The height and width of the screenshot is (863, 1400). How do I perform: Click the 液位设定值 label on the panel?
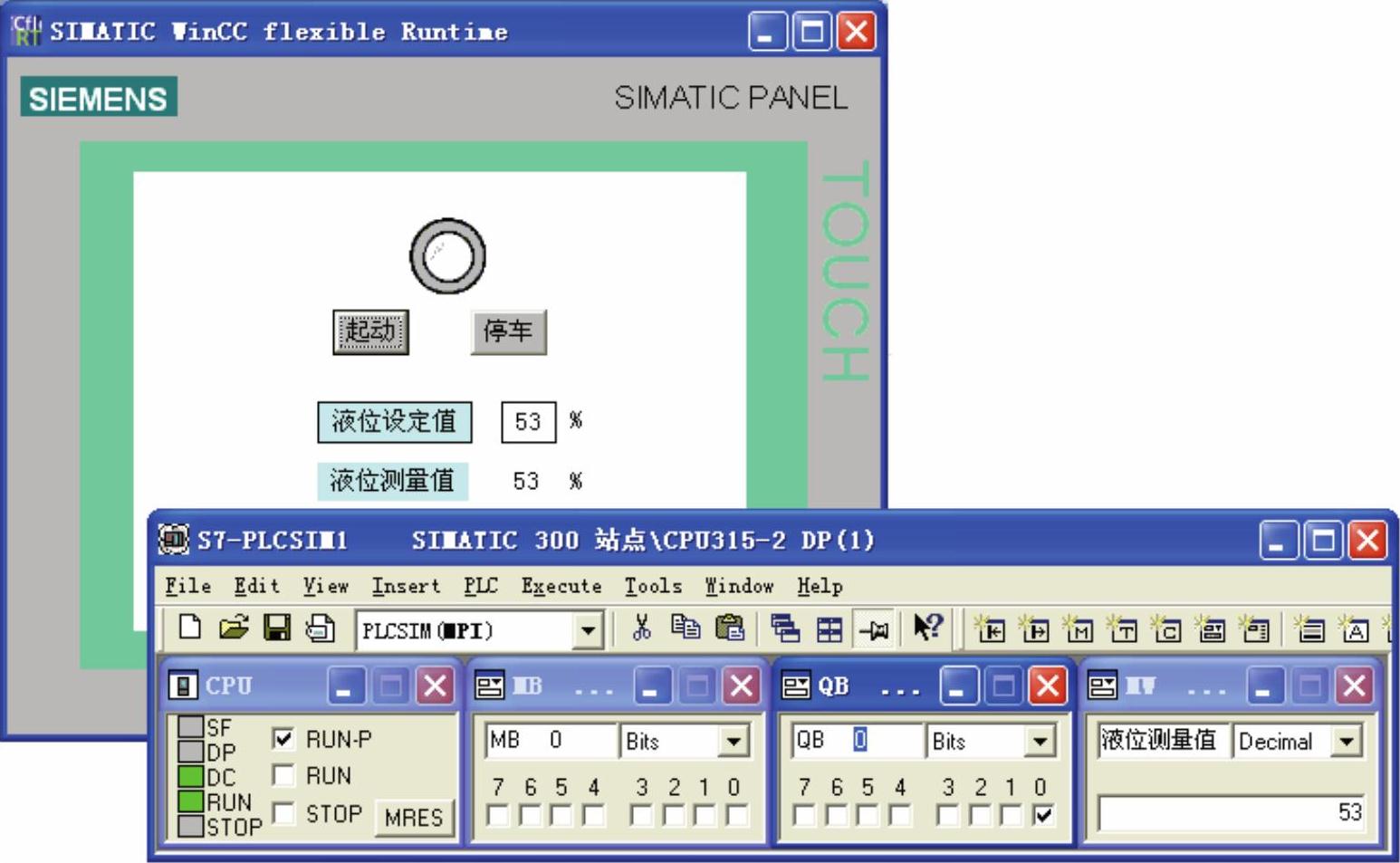click(x=394, y=422)
